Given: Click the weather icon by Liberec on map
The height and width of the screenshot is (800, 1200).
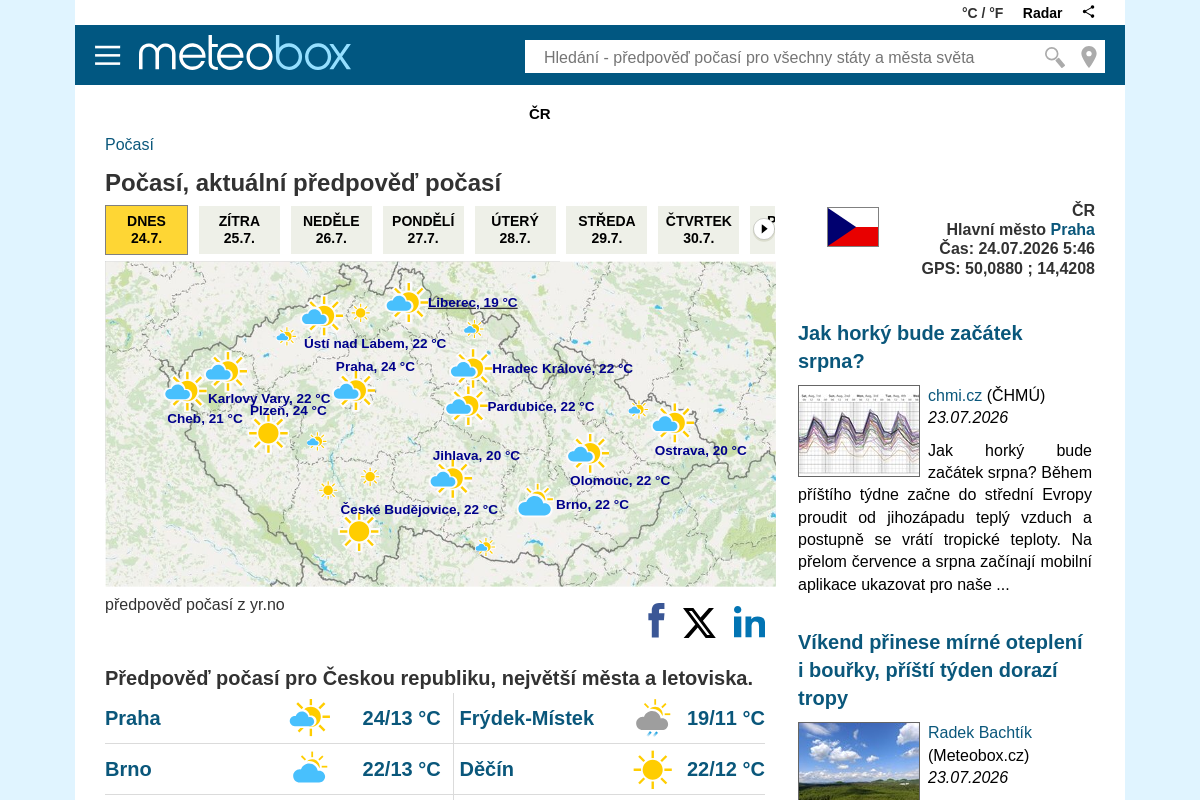Looking at the screenshot, I should click(406, 301).
